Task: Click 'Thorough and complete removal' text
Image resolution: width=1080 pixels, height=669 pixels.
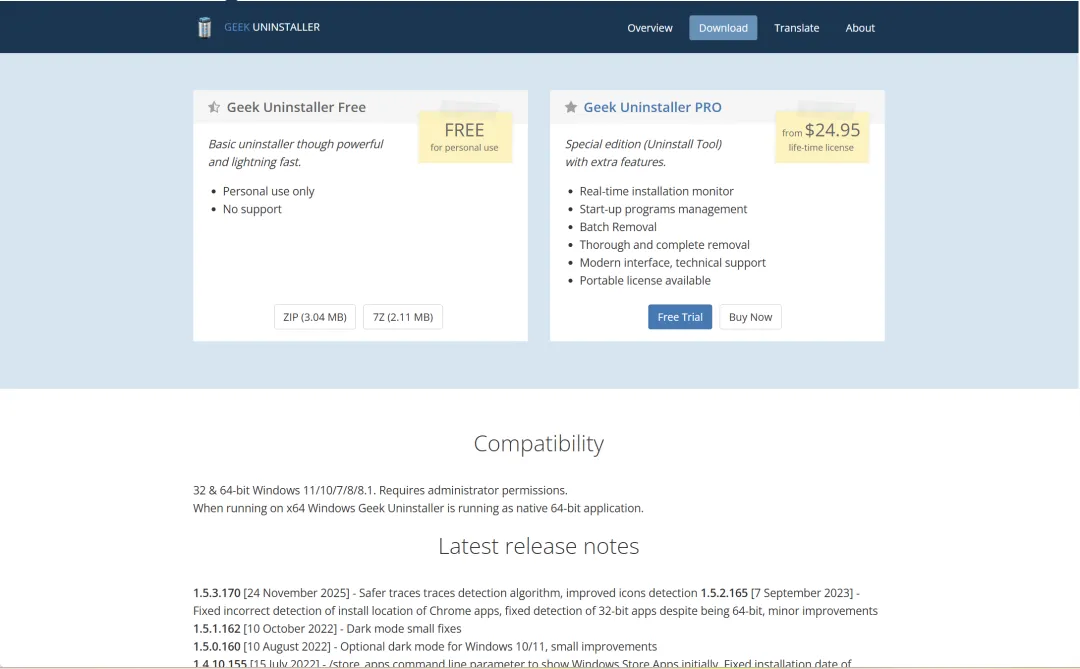Action: (x=665, y=245)
